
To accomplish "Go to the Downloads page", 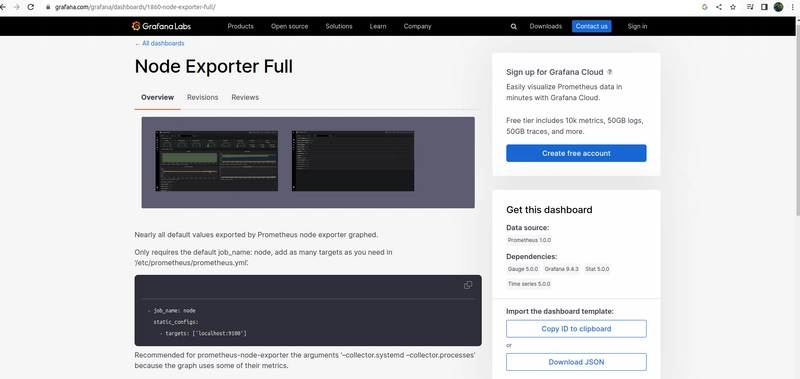I will click(x=545, y=27).
